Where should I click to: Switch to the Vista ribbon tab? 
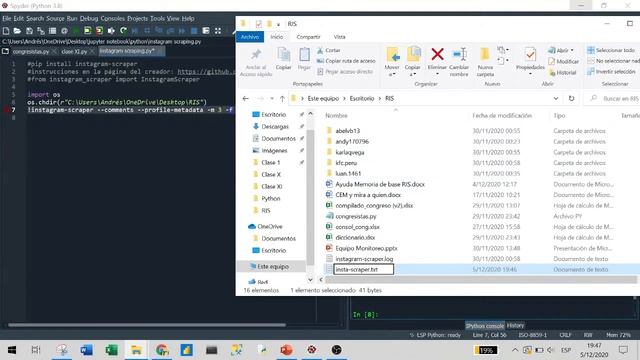[x=339, y=37]
